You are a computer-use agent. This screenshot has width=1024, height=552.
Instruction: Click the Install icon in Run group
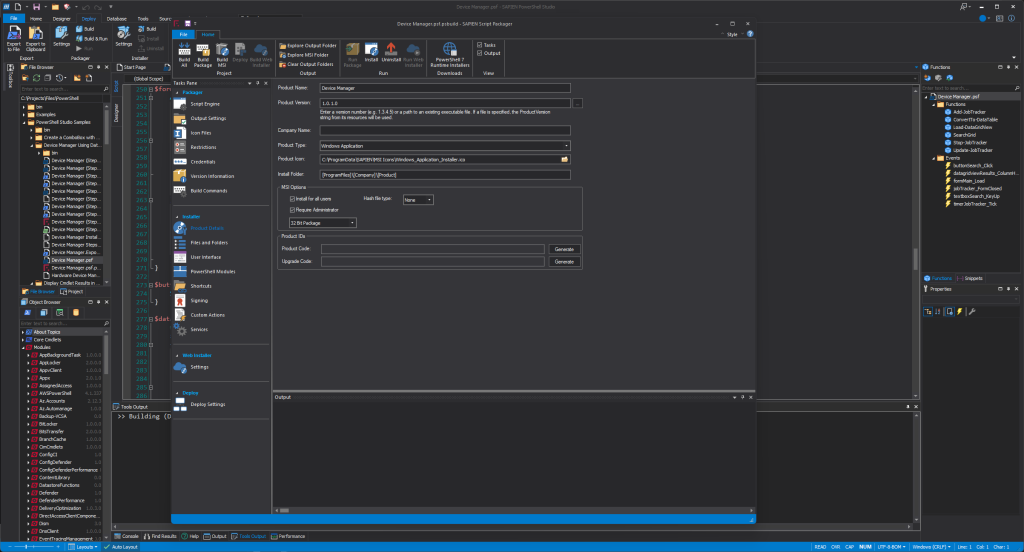(371, 51)
